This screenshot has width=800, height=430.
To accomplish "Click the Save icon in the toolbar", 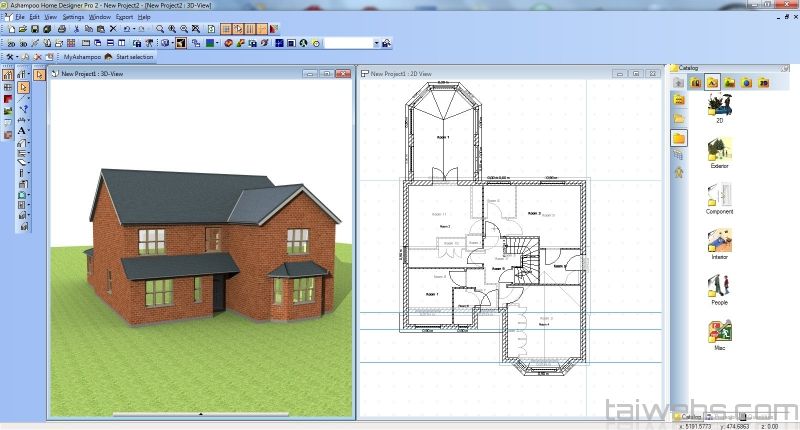I will coord(36,30).
